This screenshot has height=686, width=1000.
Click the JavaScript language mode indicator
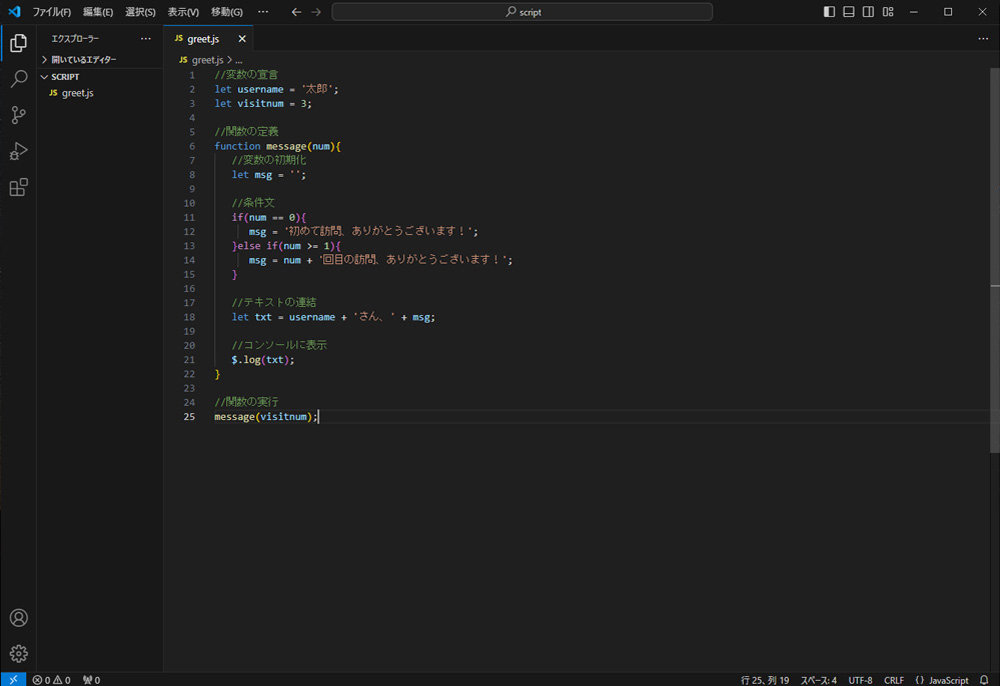tap(942, 680)
